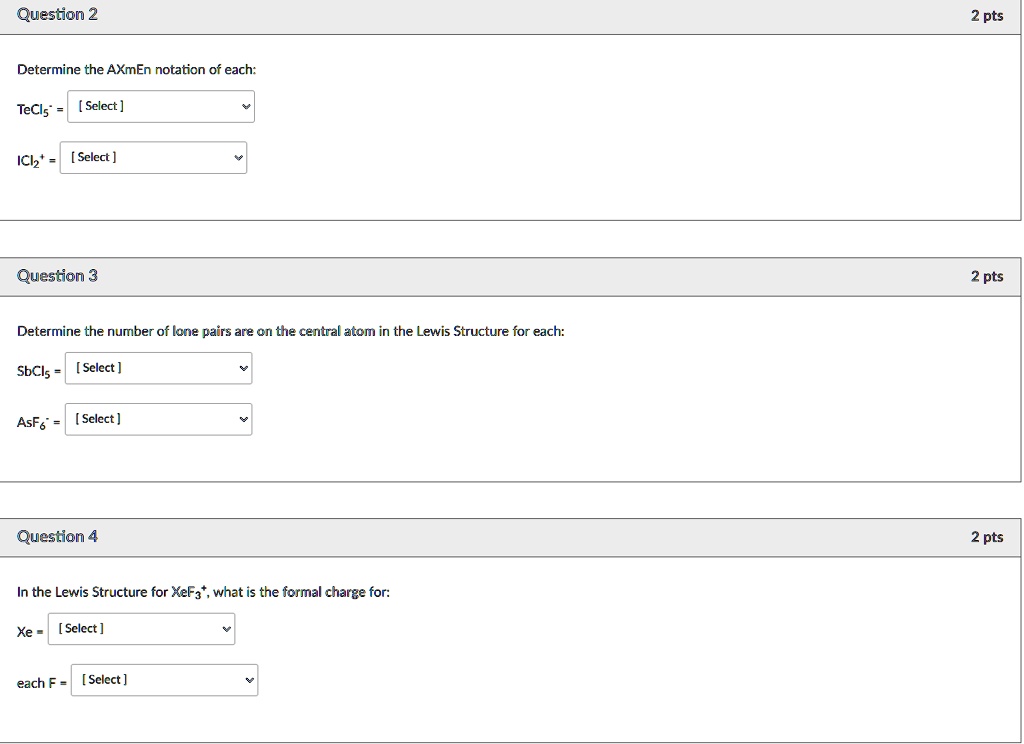The height and width of the screenshot is (744, 1024).
Task: Open the Xe formal charge dropdown
Action: point(141,629)
